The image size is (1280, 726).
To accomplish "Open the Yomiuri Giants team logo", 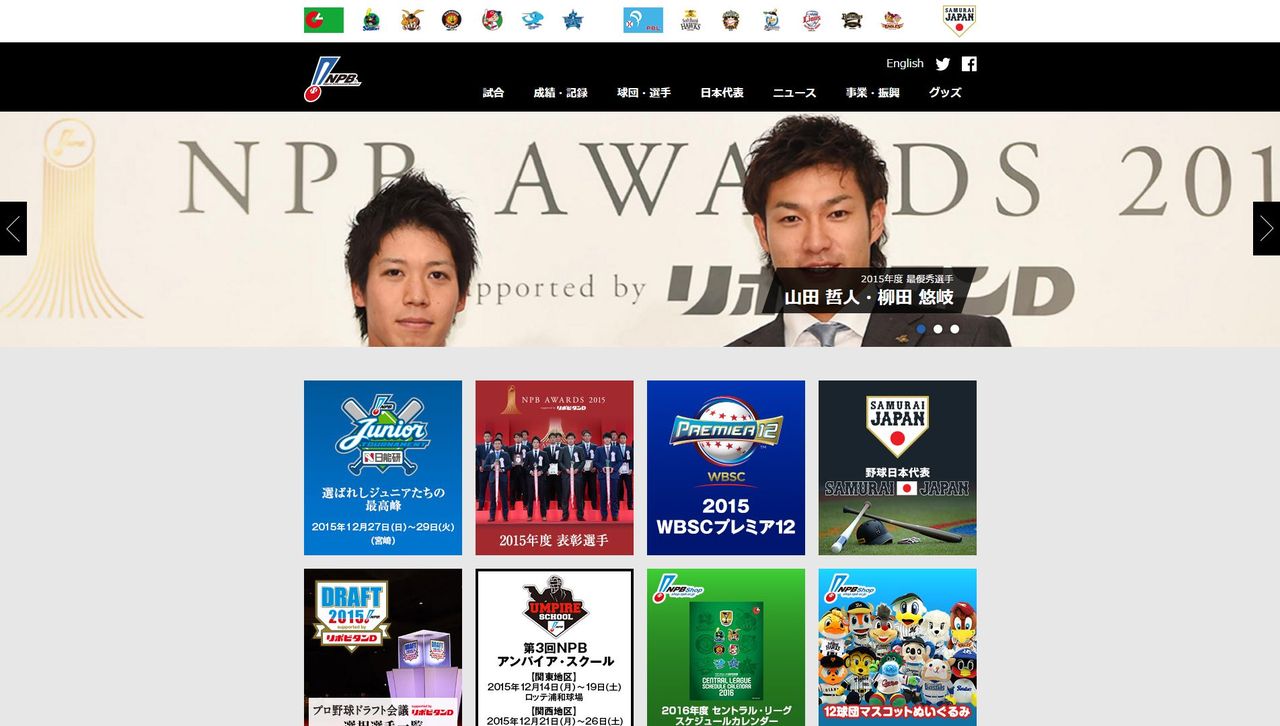I will coord(411,20).
